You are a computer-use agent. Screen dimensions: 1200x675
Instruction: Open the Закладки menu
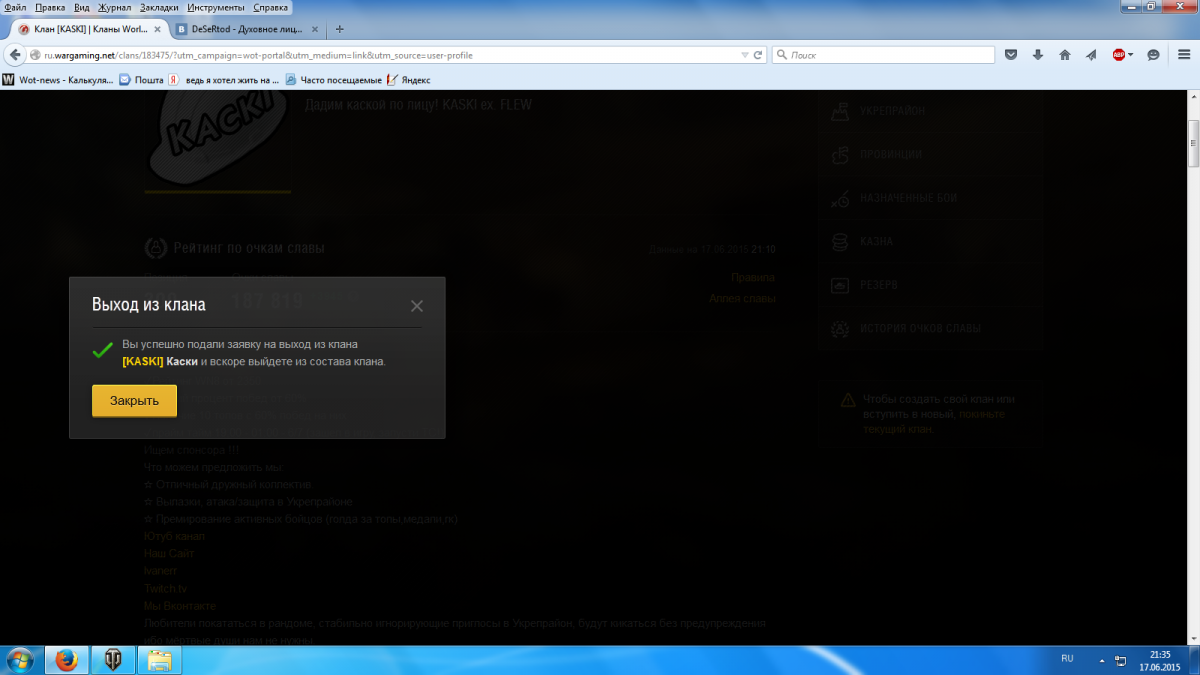coord(160,7)
